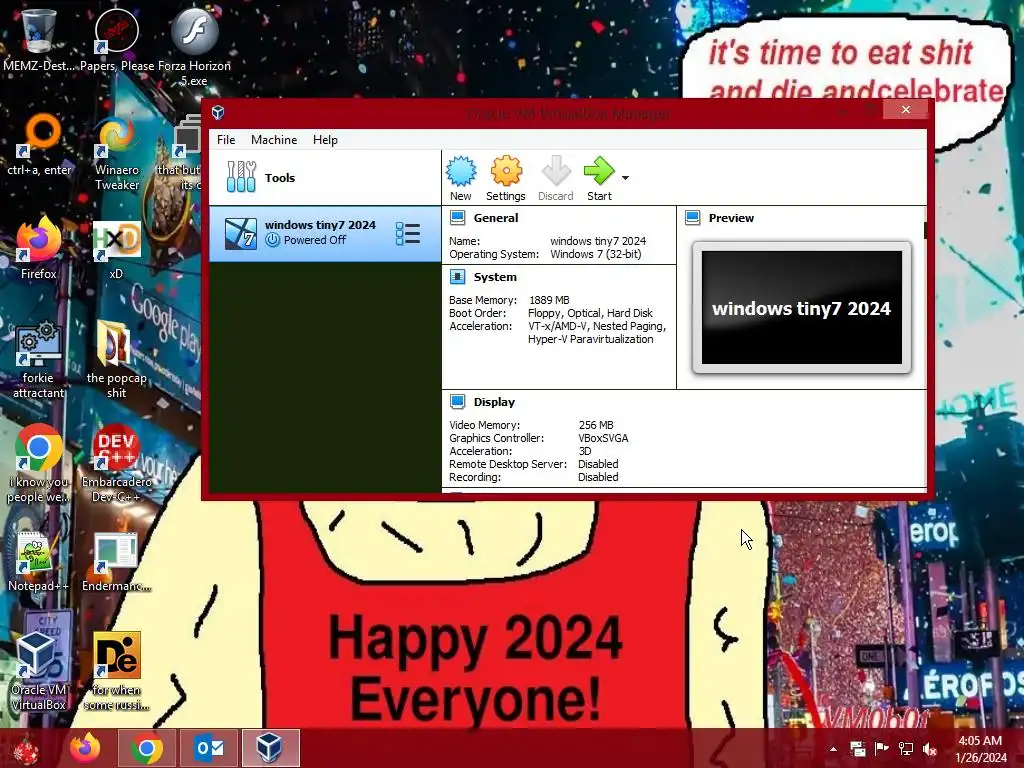Open the Forza Horizon 5.exe desktop icon
The image size is (1024, 768).
194,46
